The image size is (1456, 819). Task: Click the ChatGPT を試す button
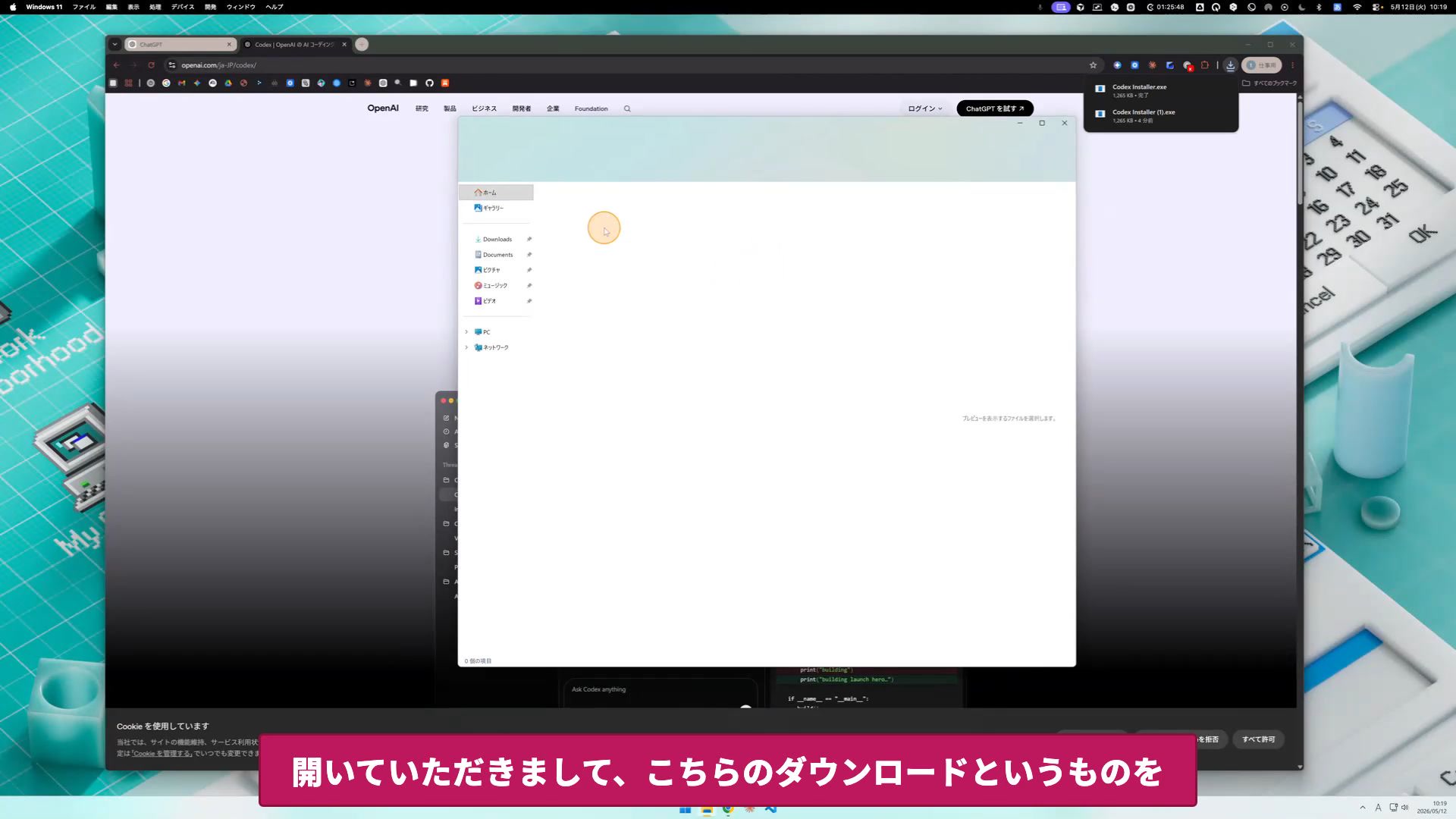(x=995, y=108)
